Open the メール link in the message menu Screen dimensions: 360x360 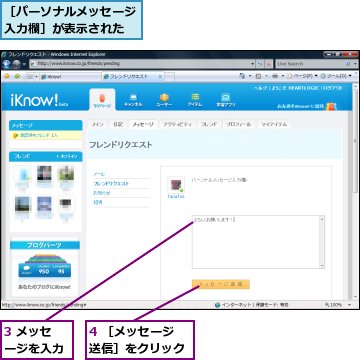[x=99, y=174]
